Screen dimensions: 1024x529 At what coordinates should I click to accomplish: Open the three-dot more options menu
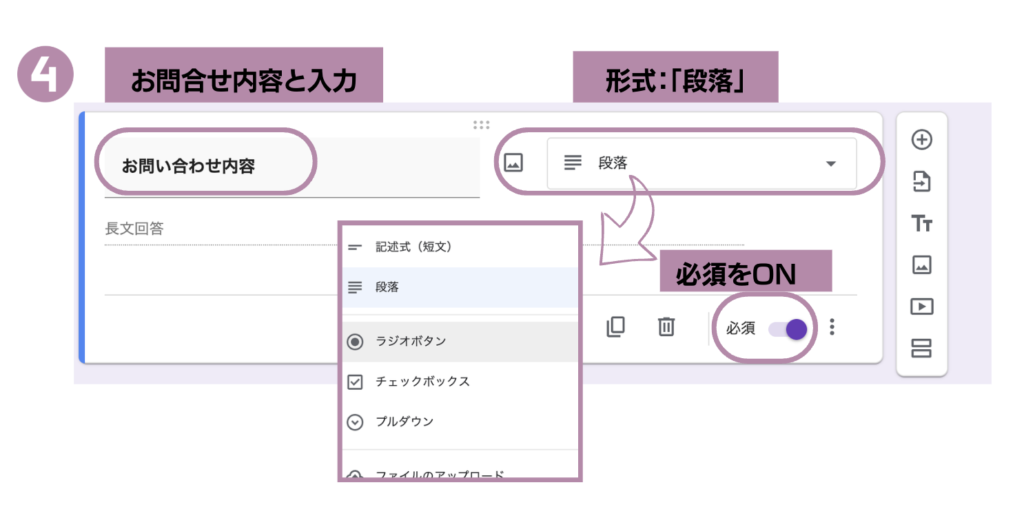pos(832,327)
